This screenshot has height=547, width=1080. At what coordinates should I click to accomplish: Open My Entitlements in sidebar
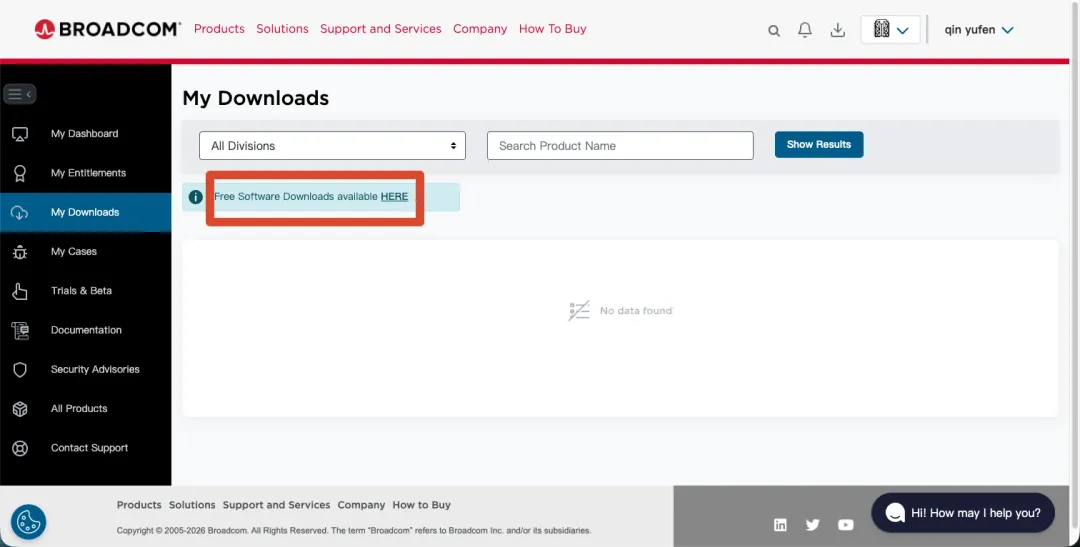(x=85, y=173)
